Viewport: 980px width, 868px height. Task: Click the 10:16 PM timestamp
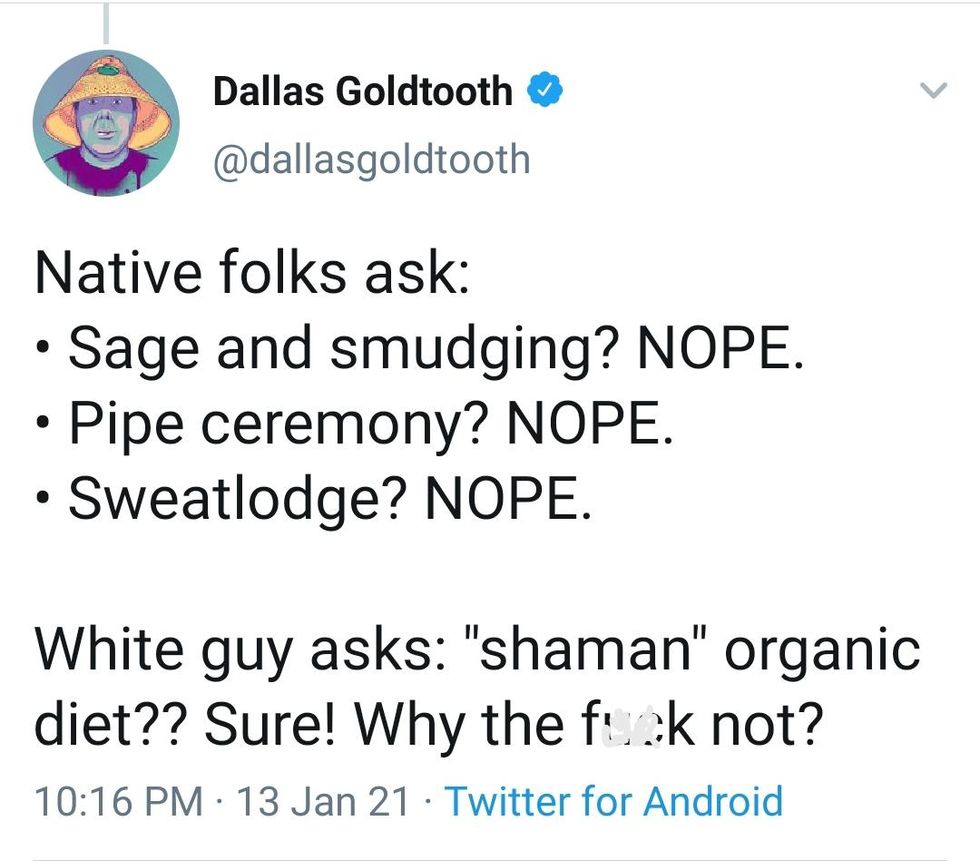(x=110, y=801)
